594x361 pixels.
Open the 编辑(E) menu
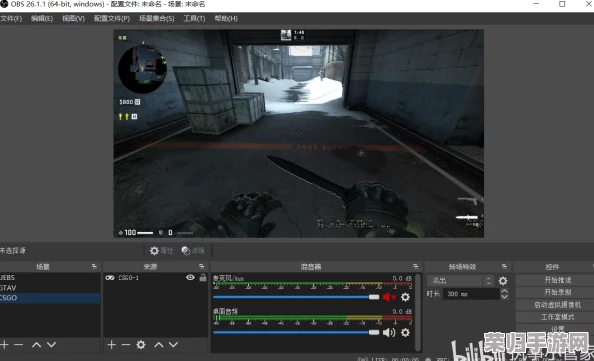(42, 18)
